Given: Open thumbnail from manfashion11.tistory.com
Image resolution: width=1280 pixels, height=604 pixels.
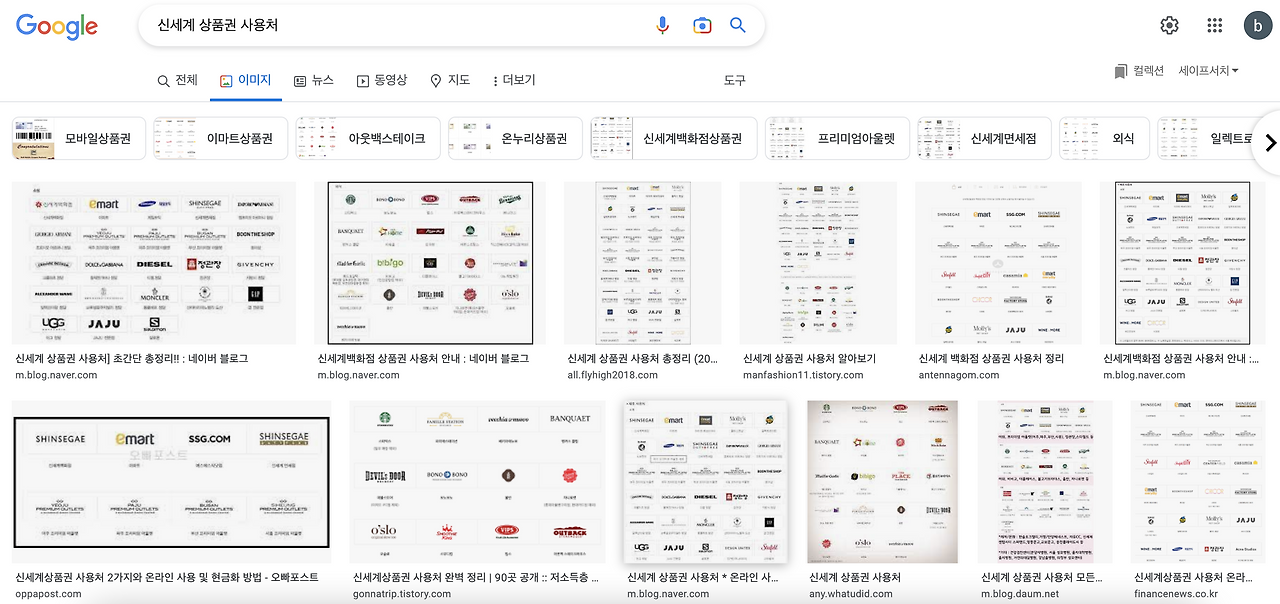Looking at the screenshot, I should pyautogui.click(x=819, y=263).
